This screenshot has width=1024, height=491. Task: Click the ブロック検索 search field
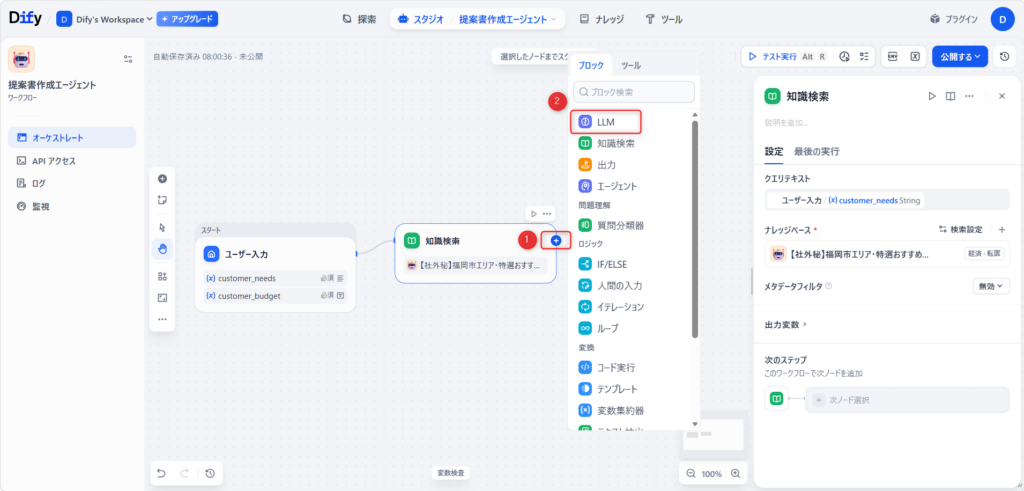[x=634, y=92]
